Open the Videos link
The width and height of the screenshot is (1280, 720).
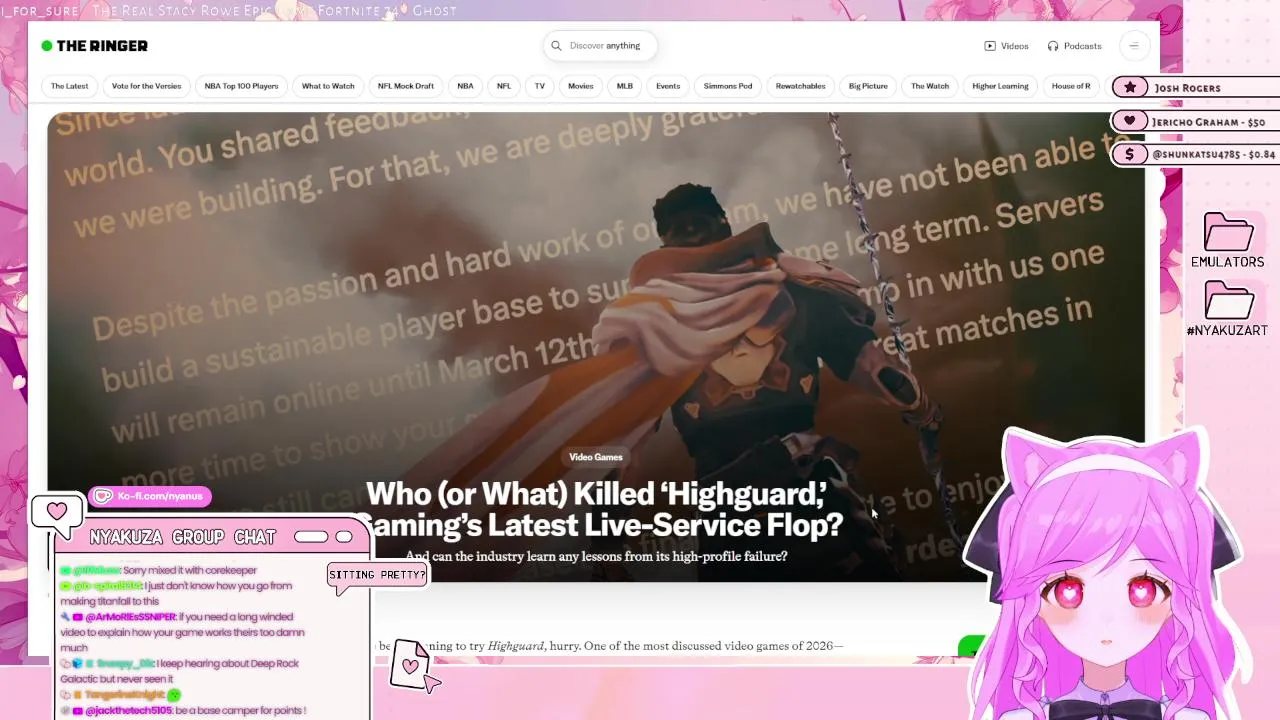pyautogui.click(x=1006, y=46)
